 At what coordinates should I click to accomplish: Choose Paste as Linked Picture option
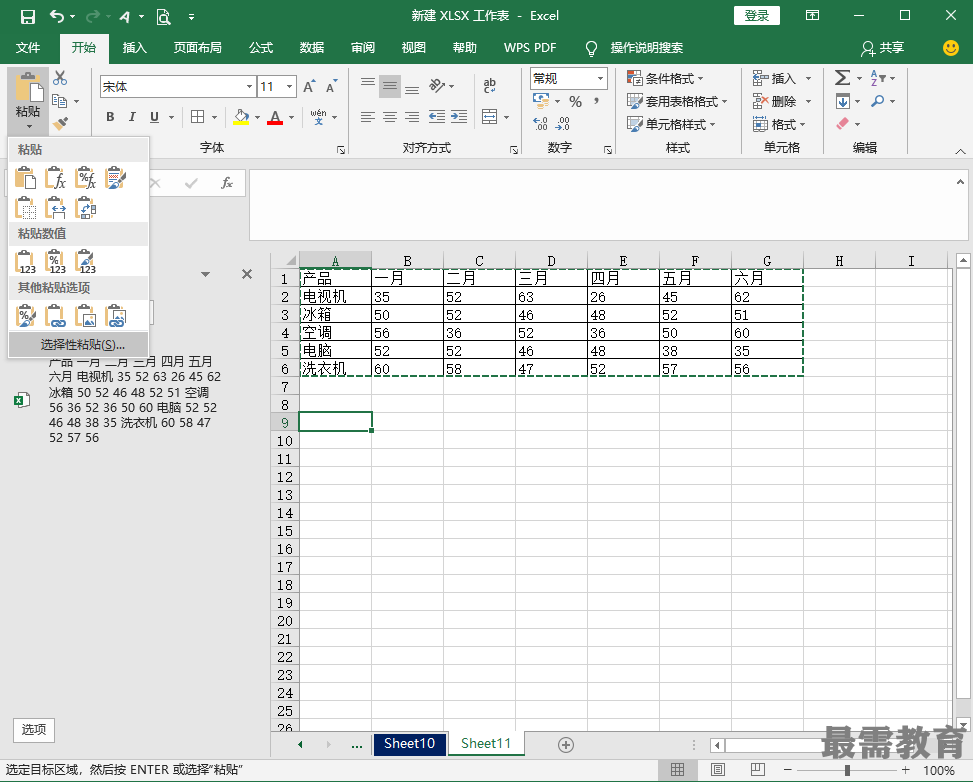pyautogui.click(x=115, y=316)
